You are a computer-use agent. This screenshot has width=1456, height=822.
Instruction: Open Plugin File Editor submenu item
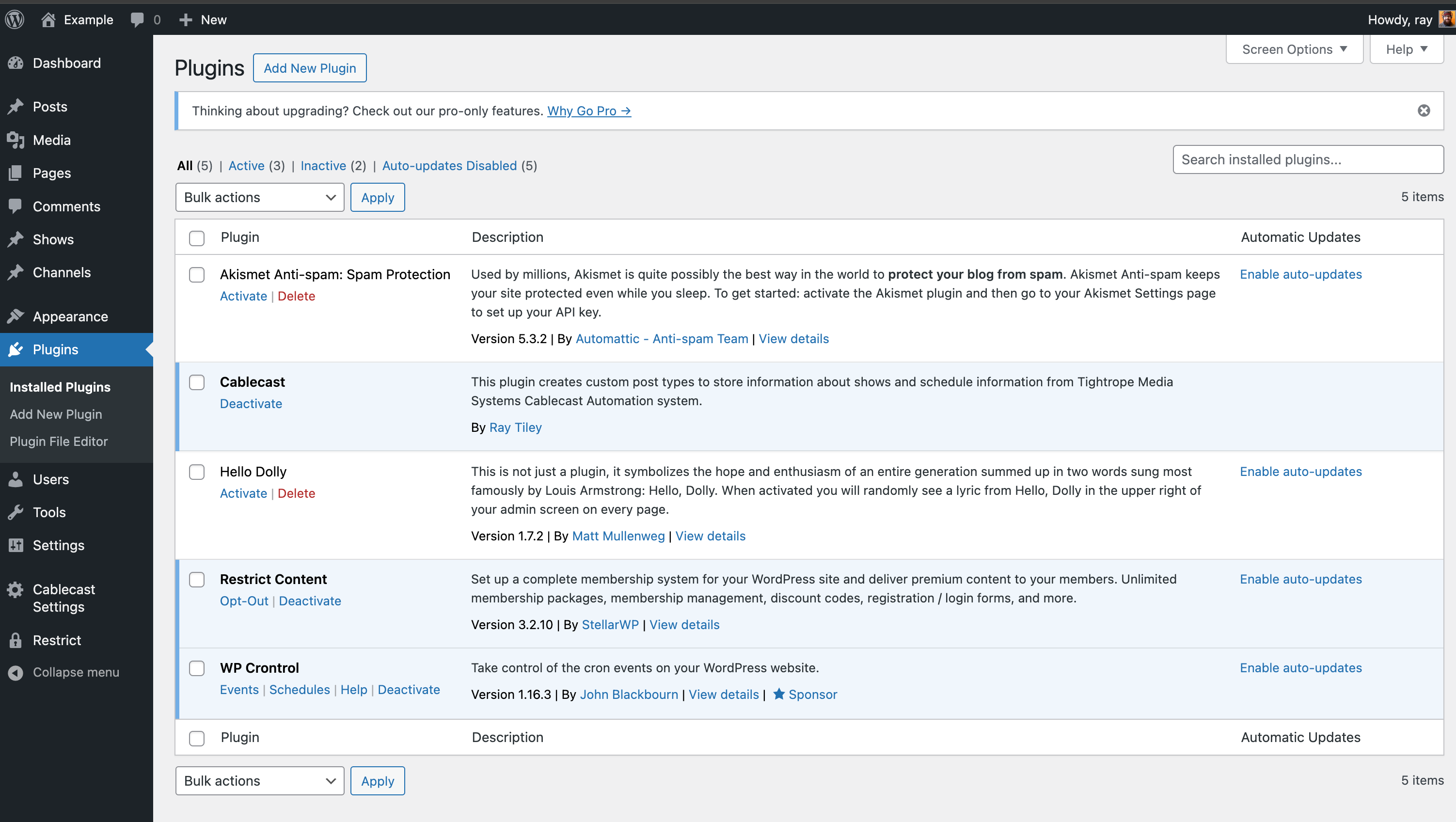[x=59, y=442]
